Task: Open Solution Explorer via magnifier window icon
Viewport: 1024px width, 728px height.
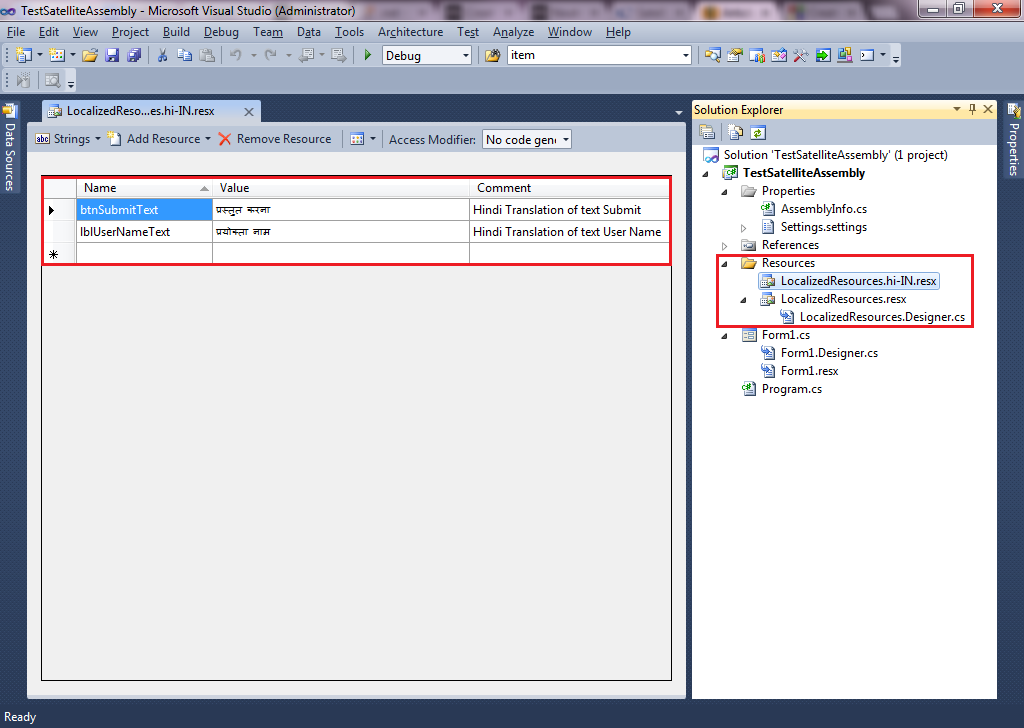Action: (712, 55)
